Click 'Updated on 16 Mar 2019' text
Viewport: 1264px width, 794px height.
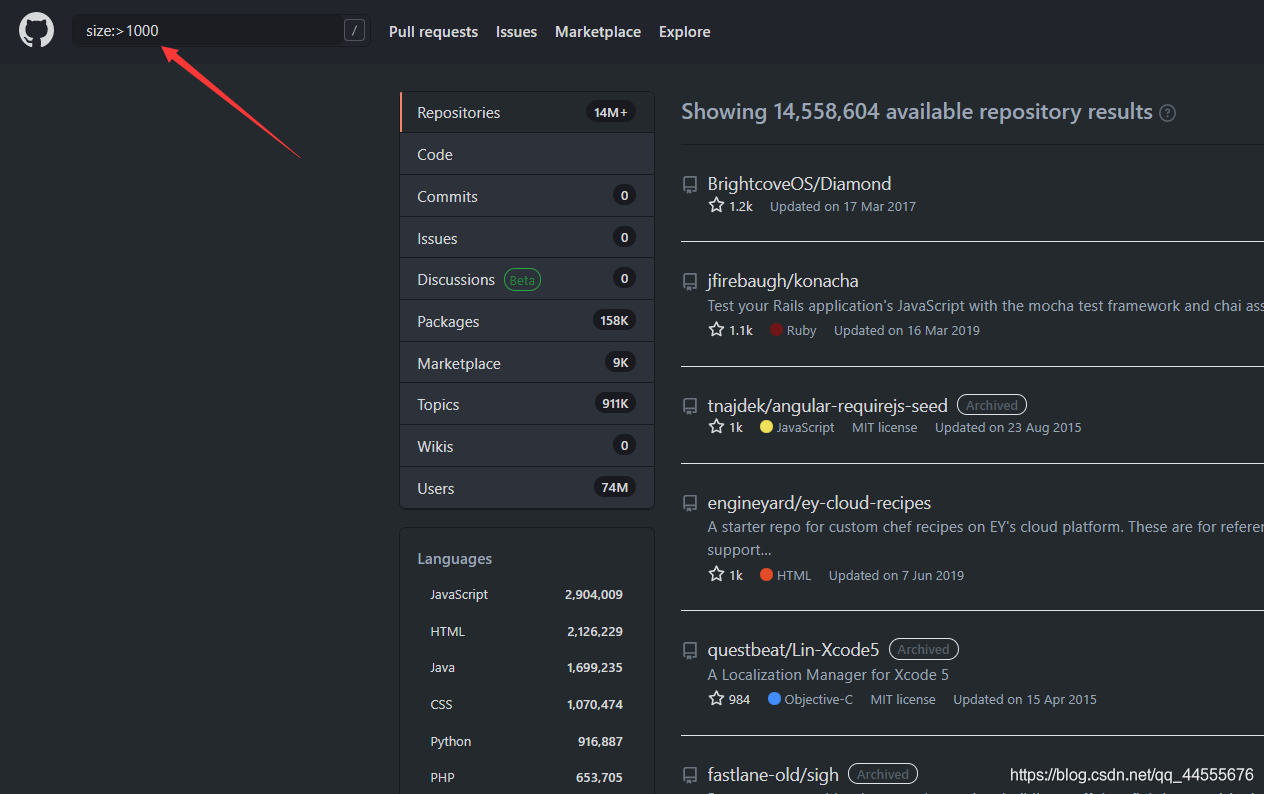click(x=907, y=330)
